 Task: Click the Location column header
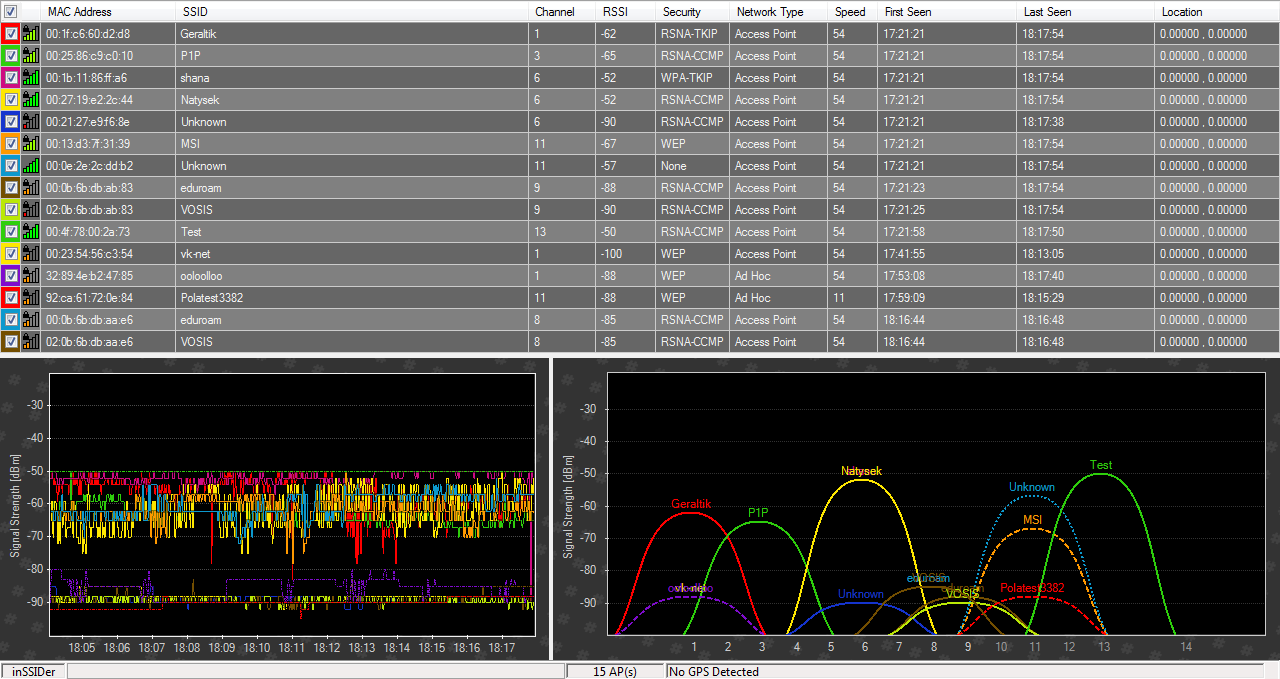click(1217, 11)
